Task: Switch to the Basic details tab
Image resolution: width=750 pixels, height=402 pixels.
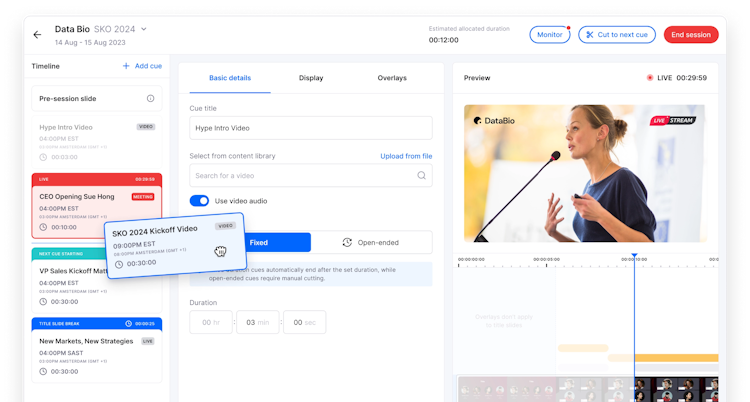Action: click(x=230, y=78)
